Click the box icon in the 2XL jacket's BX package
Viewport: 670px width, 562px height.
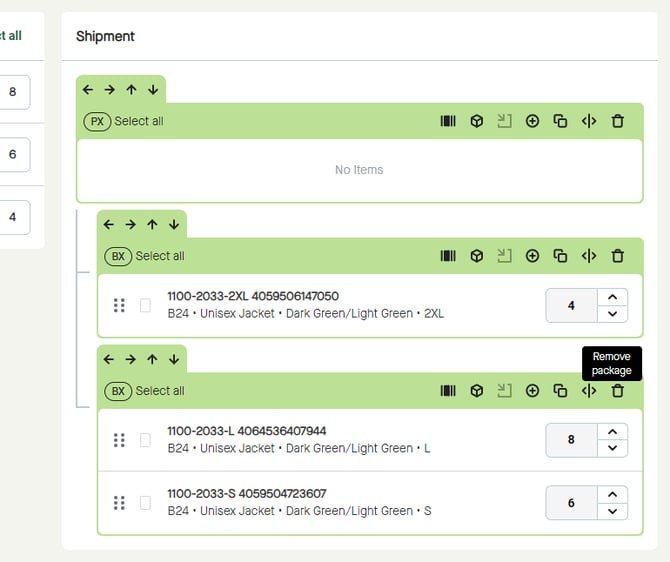[x=477, y=256]
